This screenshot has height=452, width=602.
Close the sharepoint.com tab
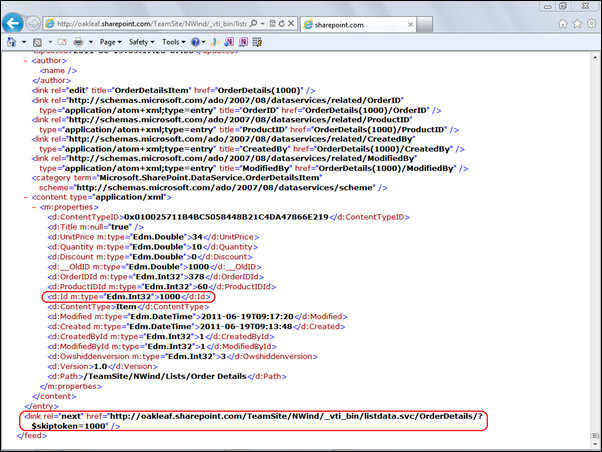[x=410, y=25]
